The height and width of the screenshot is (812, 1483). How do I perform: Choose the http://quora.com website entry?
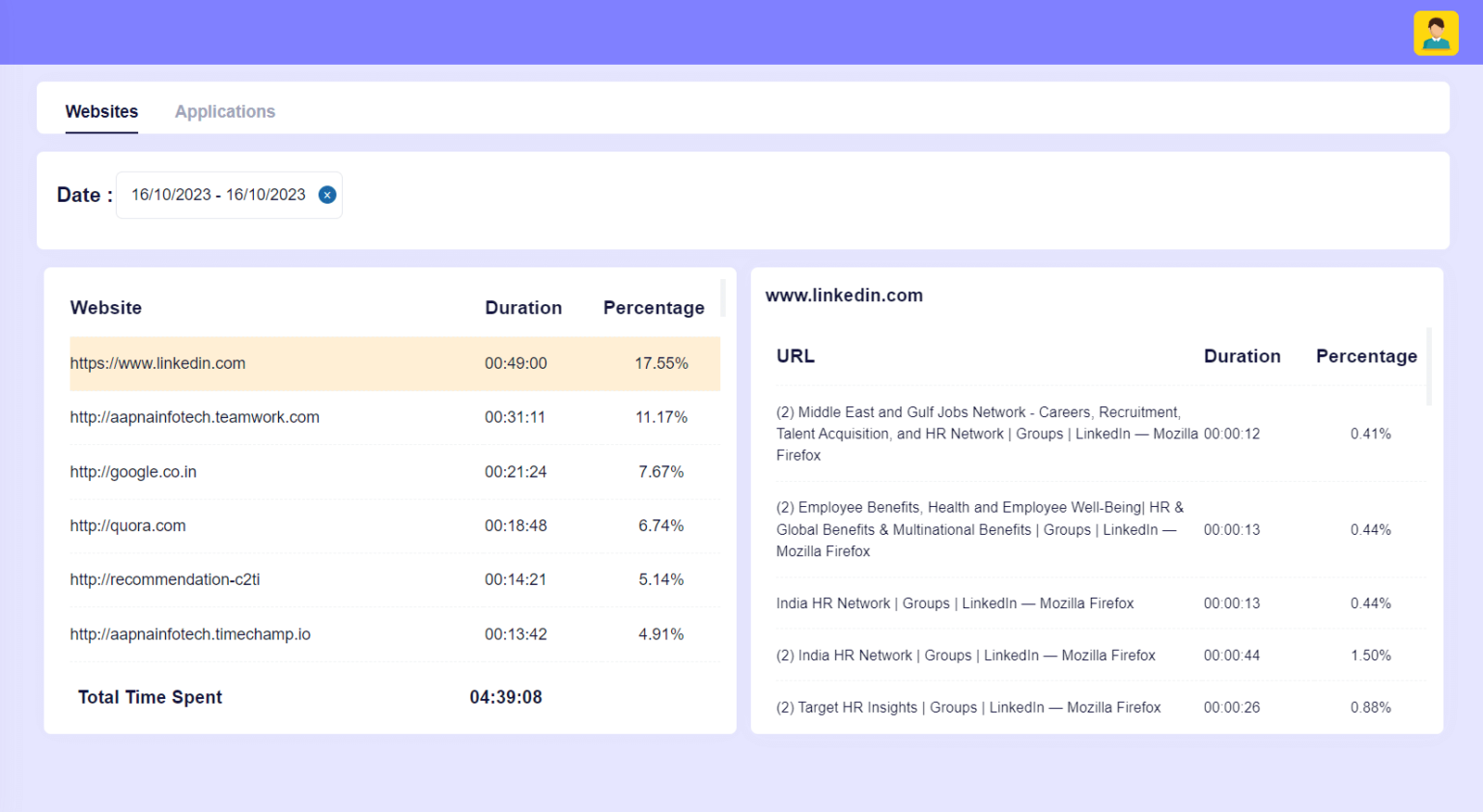pyautogui.click(x=127, y=526)
